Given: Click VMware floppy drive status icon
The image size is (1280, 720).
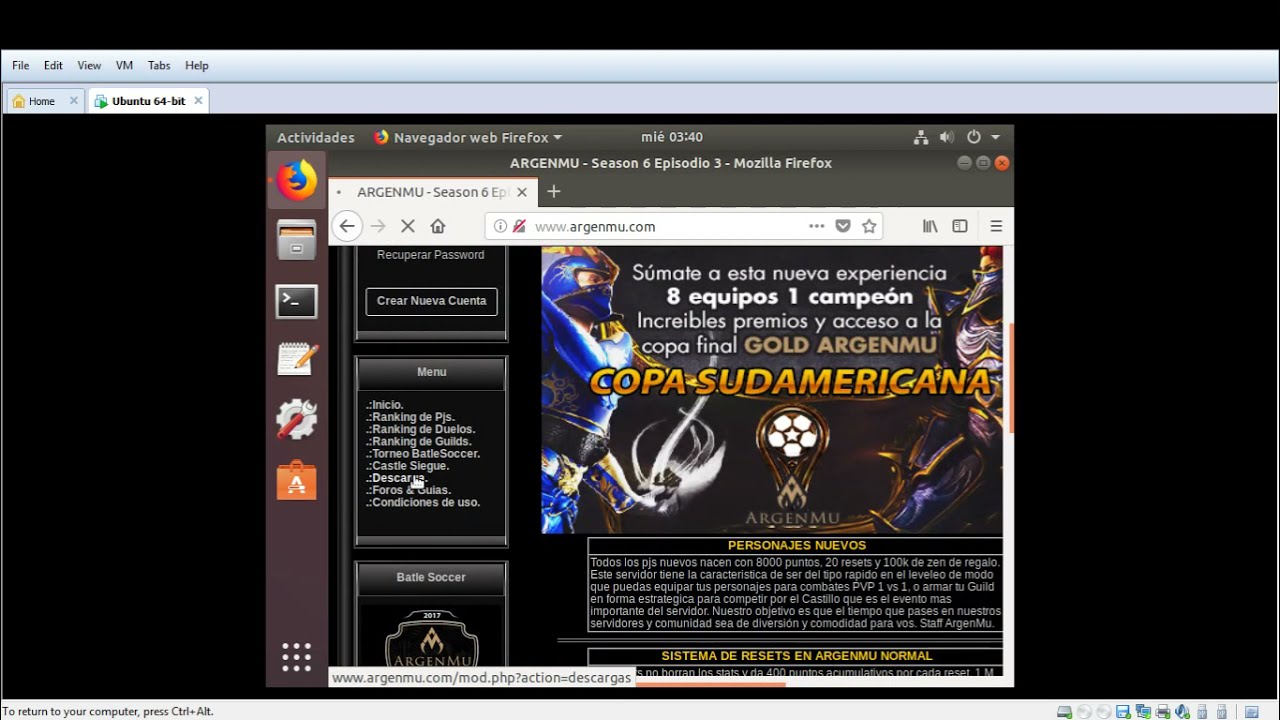Looking at the screenshot, I should coord(1124,712).
